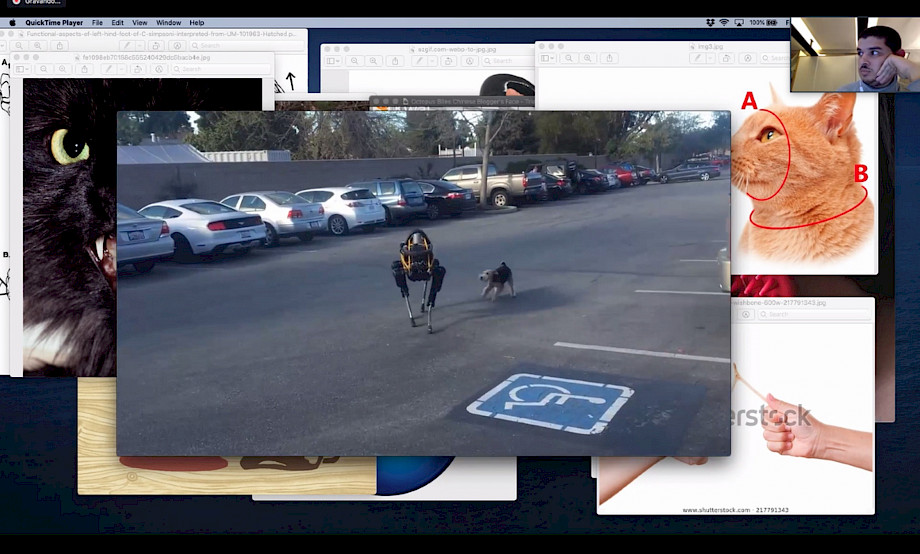Open the View menu
This screenshot has width=920, height=554.
(x=140, y=23)
